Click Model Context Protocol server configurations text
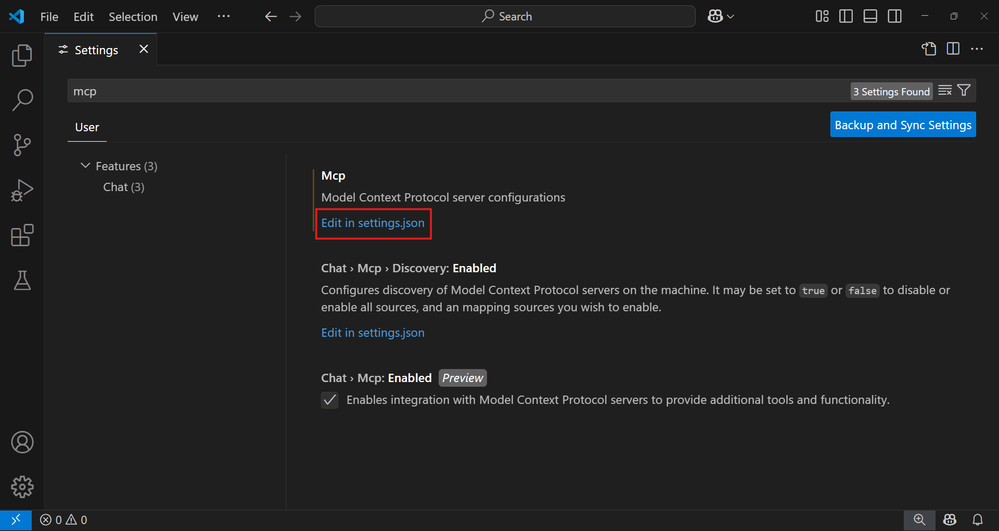Image resolution: width=999 pixels, height=531 pixels. [x=443, y=198]
